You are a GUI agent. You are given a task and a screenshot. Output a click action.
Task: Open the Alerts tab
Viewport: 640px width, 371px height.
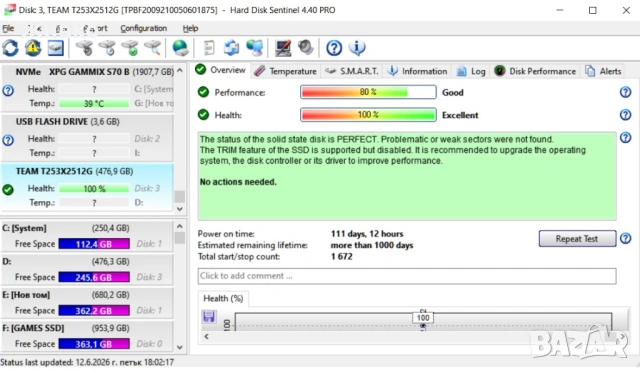pos(603,71)
